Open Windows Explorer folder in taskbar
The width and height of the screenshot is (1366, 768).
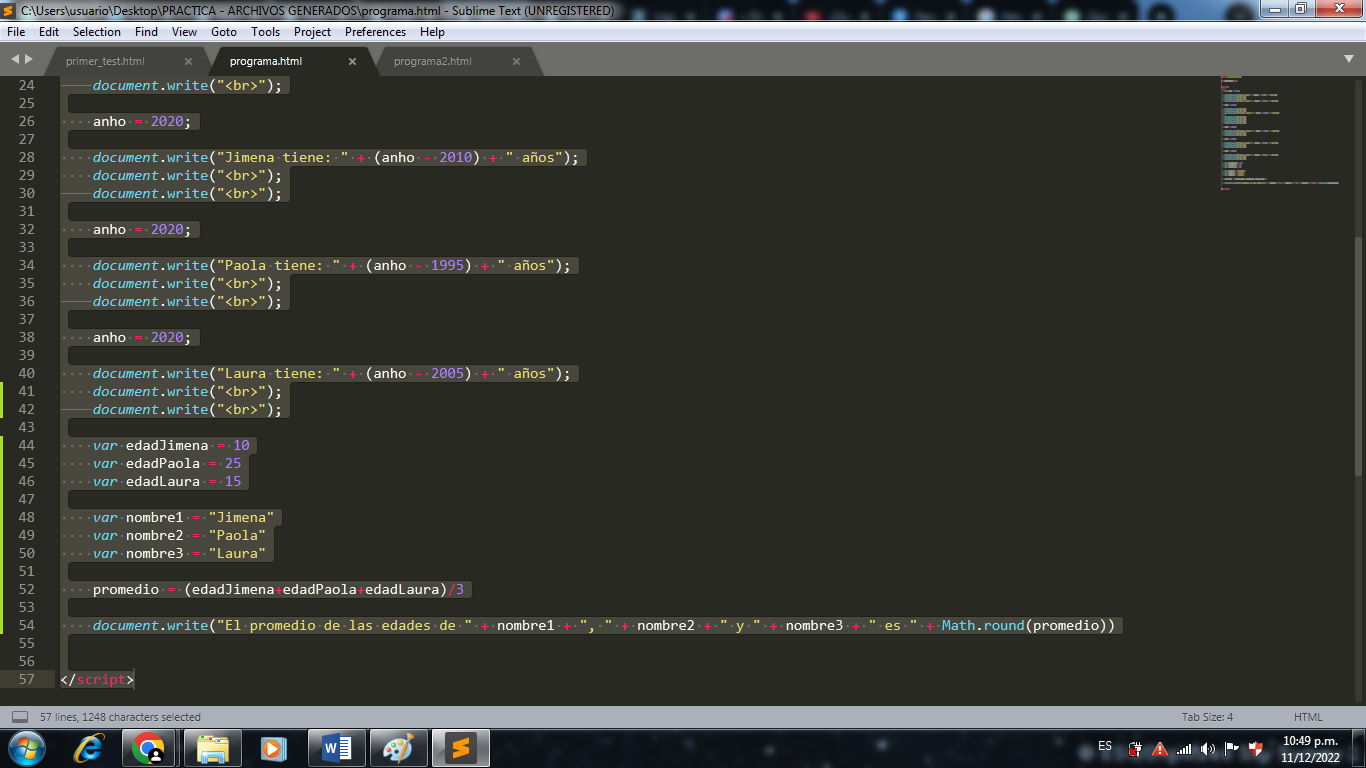213,747
